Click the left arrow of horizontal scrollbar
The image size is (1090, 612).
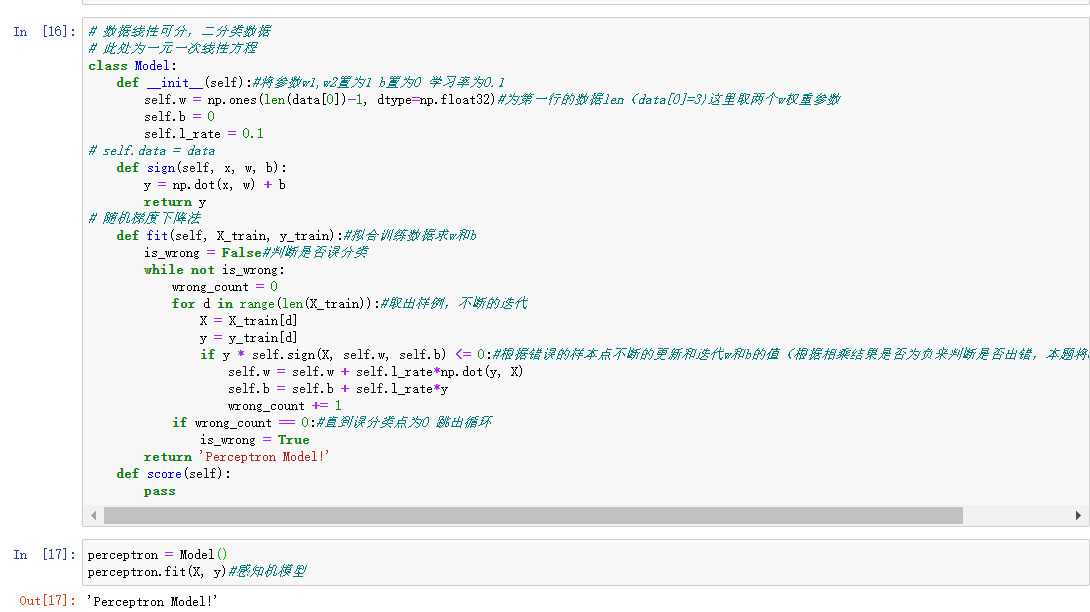point(94,515)
